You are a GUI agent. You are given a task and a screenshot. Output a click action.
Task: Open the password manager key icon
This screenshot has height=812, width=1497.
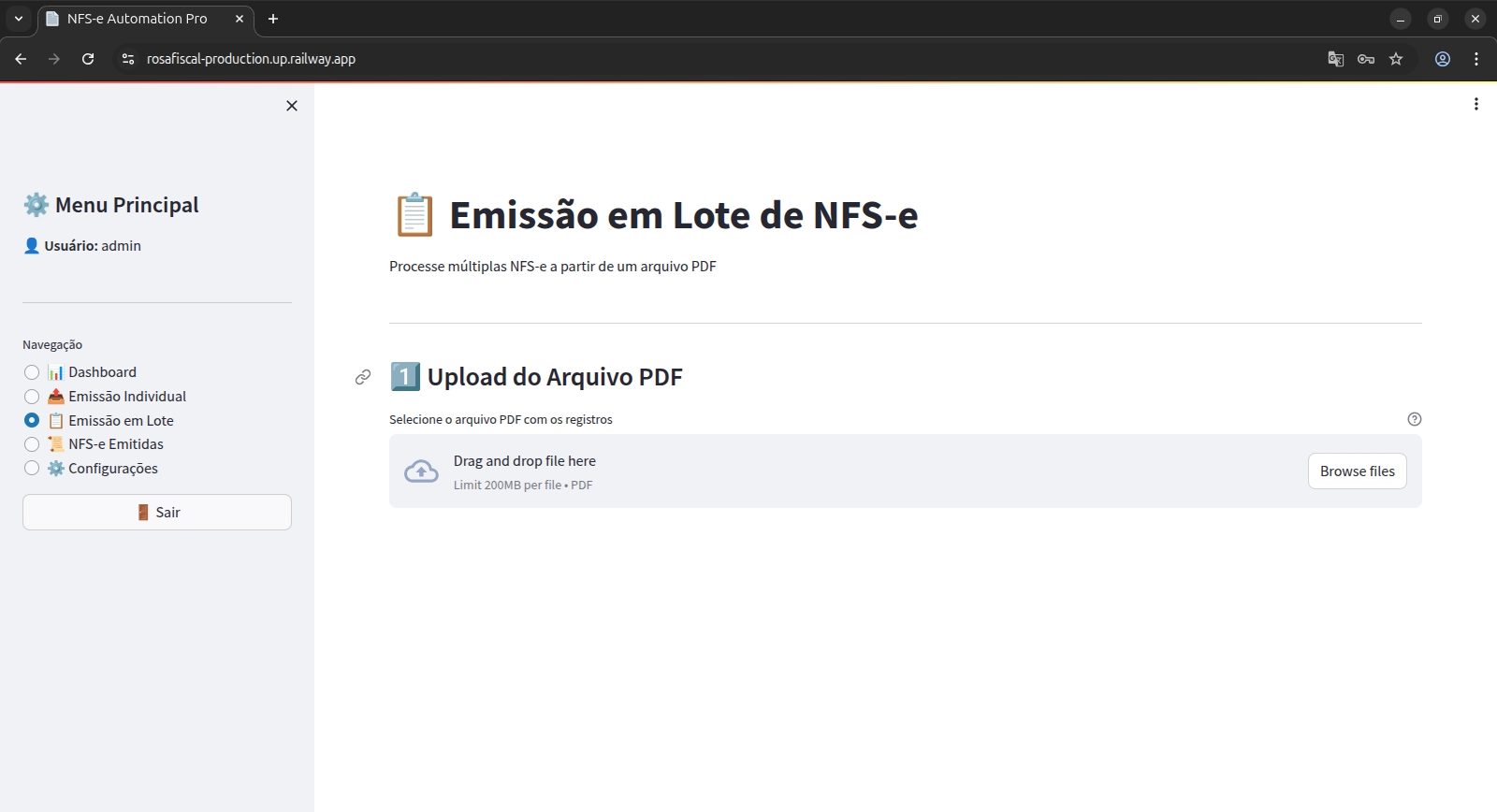tap(1366, 59)
